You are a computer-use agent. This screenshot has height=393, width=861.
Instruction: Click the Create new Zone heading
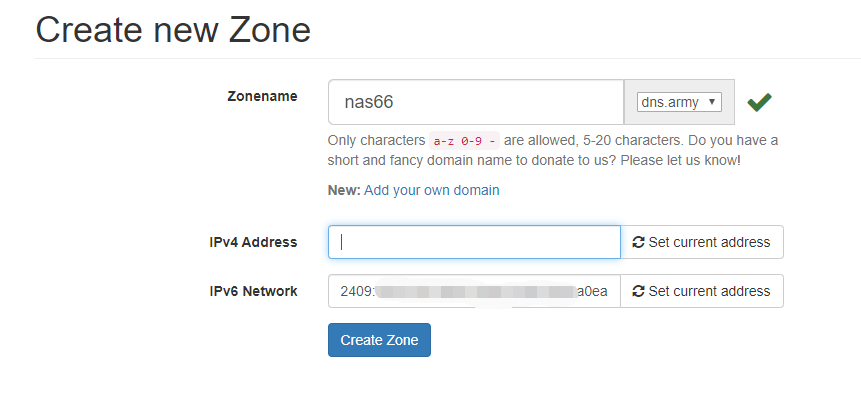click(174, 30)
